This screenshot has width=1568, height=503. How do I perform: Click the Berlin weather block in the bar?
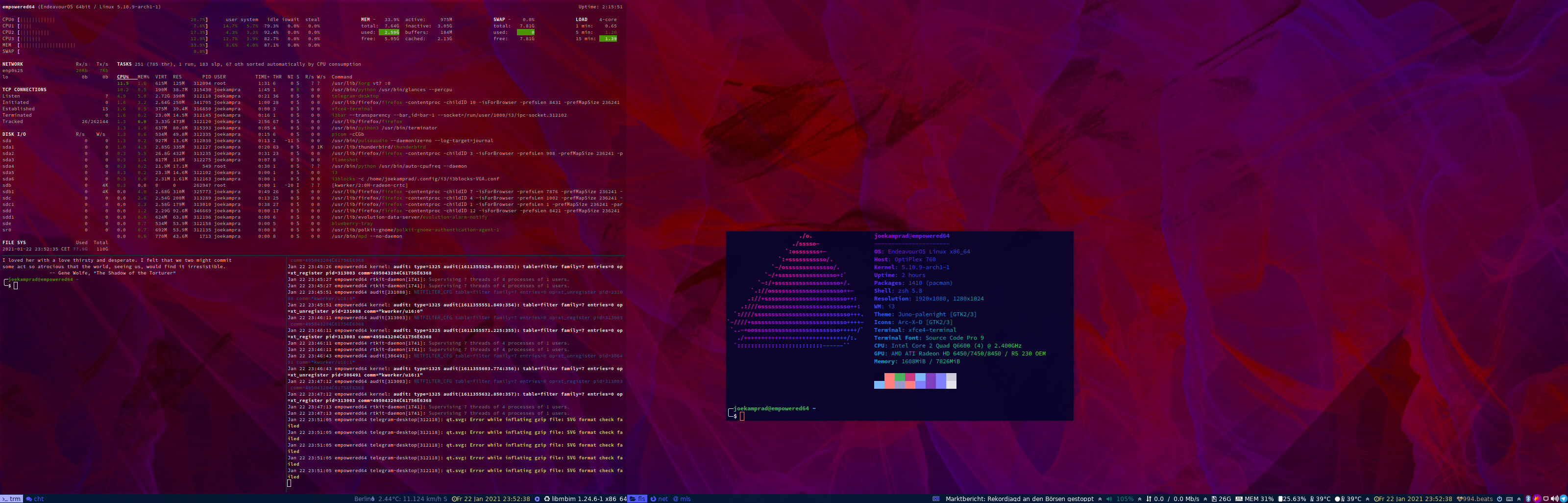[x=401, y=499]
